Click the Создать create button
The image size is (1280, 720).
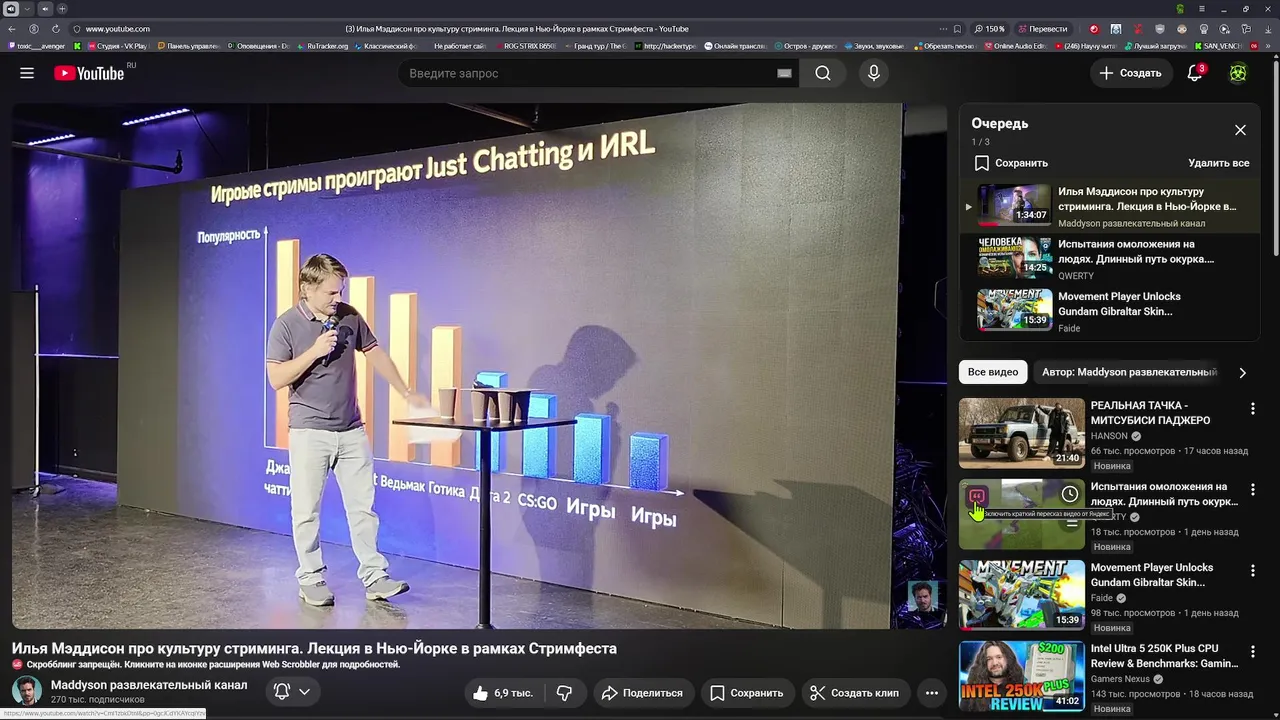coord(1130,73)
